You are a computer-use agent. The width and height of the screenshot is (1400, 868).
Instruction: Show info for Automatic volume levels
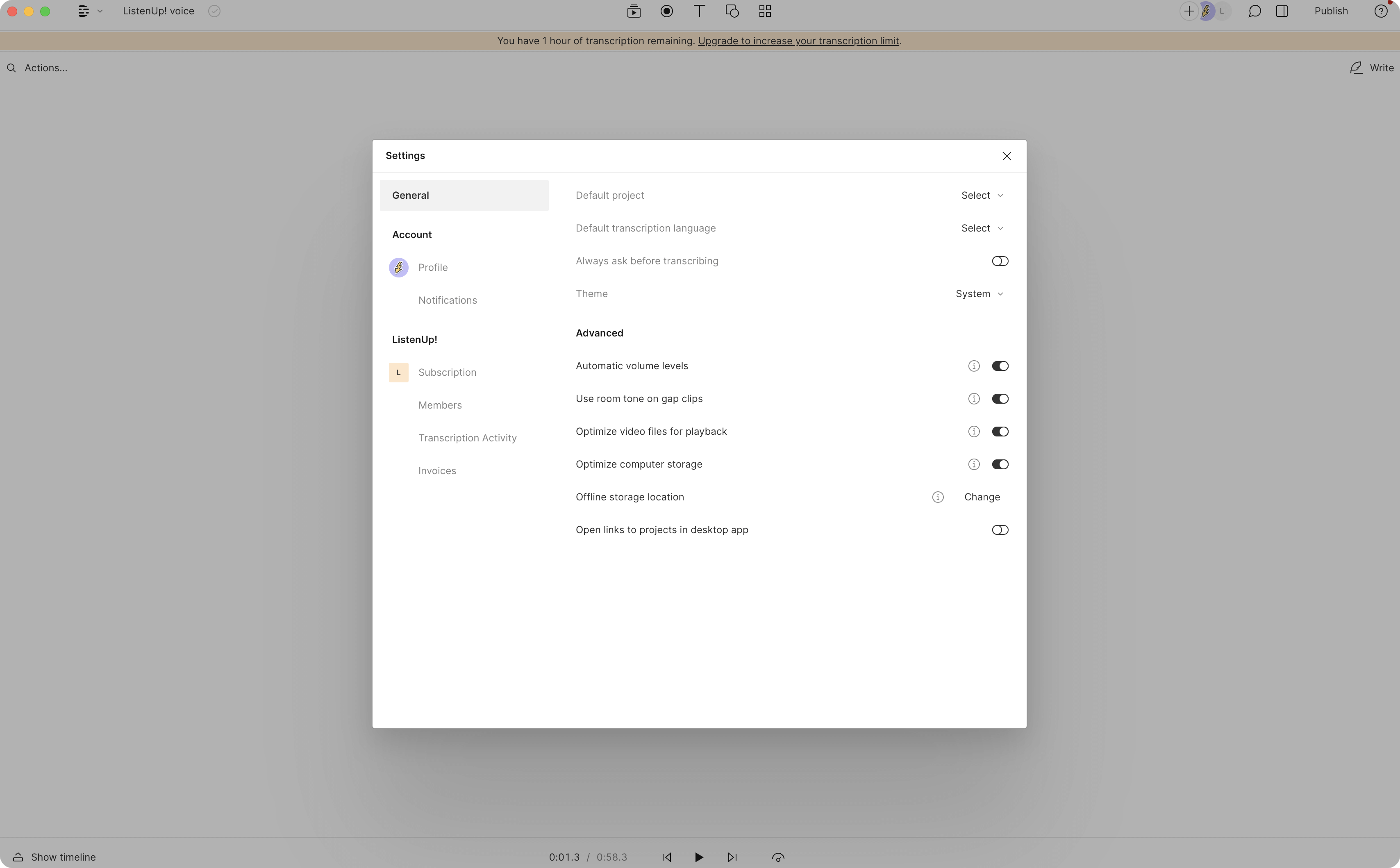(973, 366)
